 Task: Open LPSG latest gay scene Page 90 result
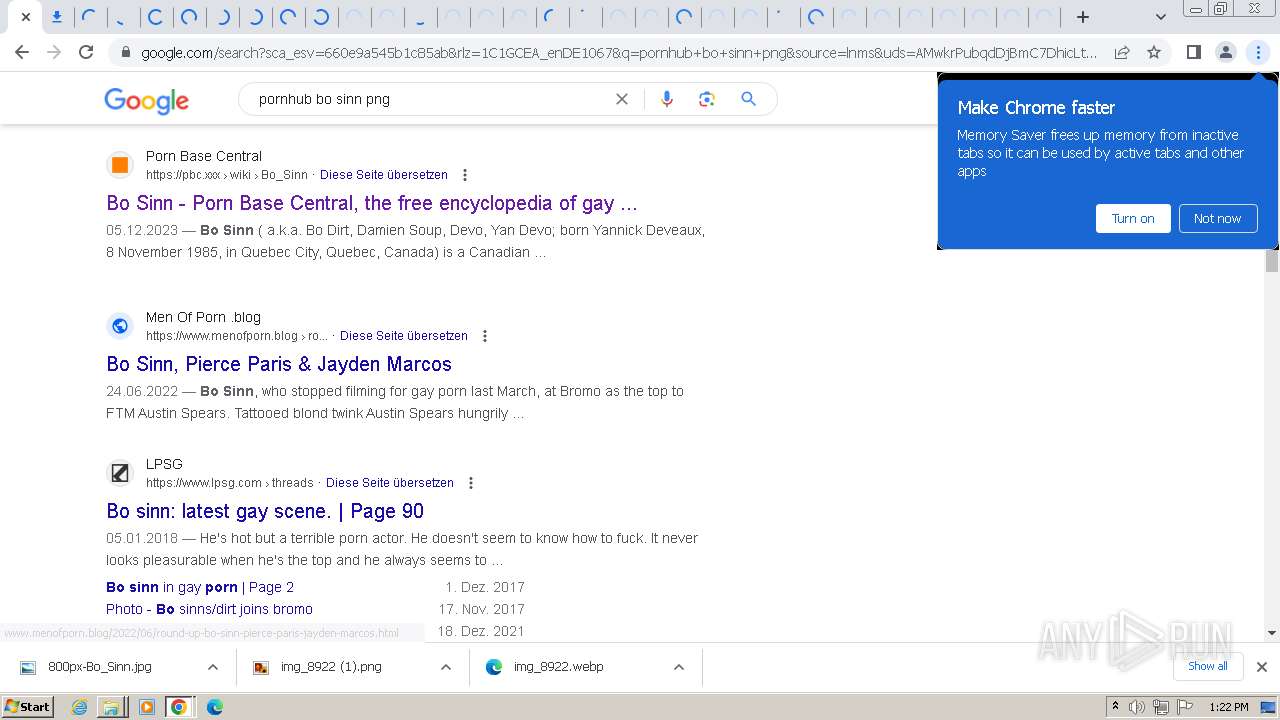(265, 511)
